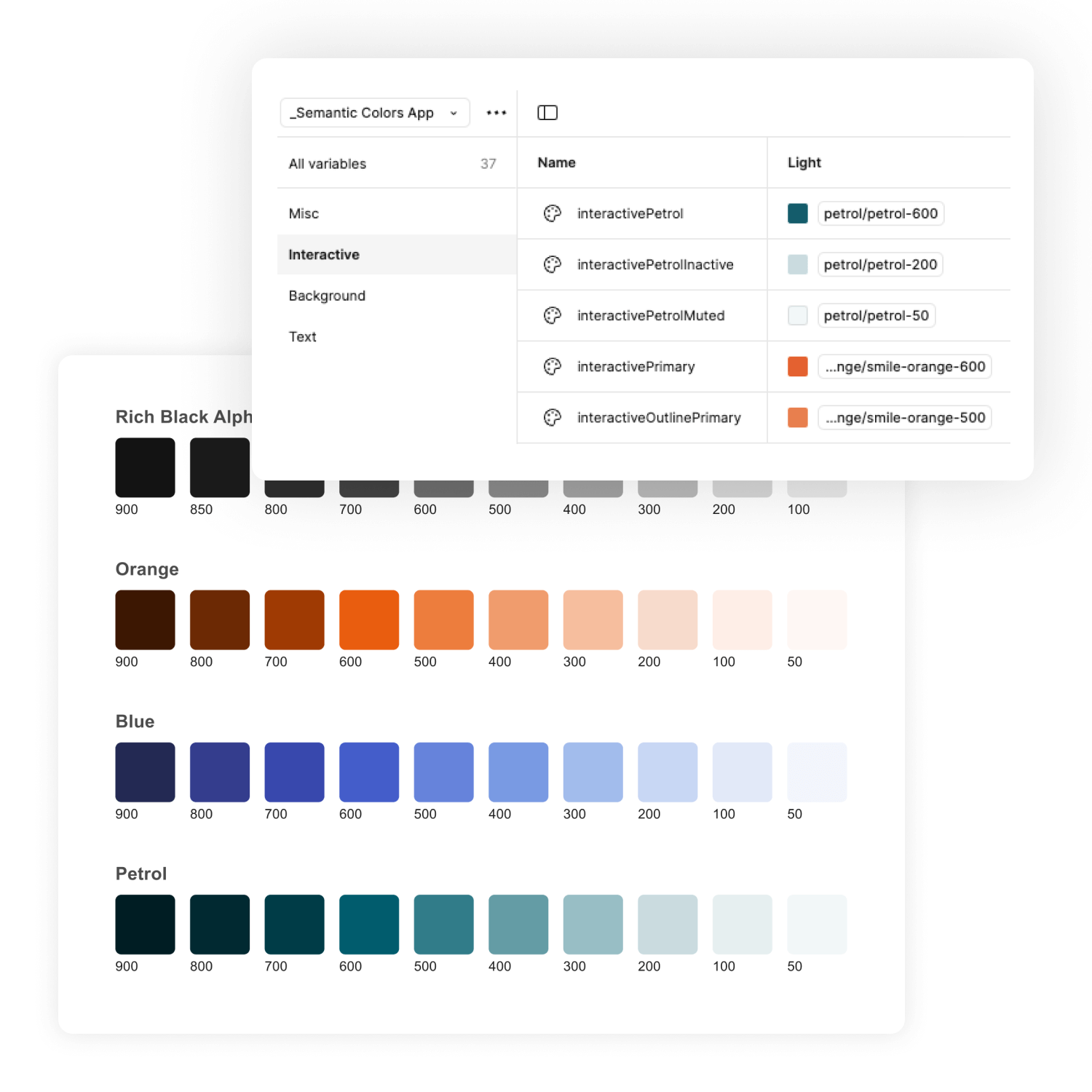Select the Petrol 900 swatch
Image resolution: width=1092 pixels, height=1092 pixels.
(x=145, y=925)
